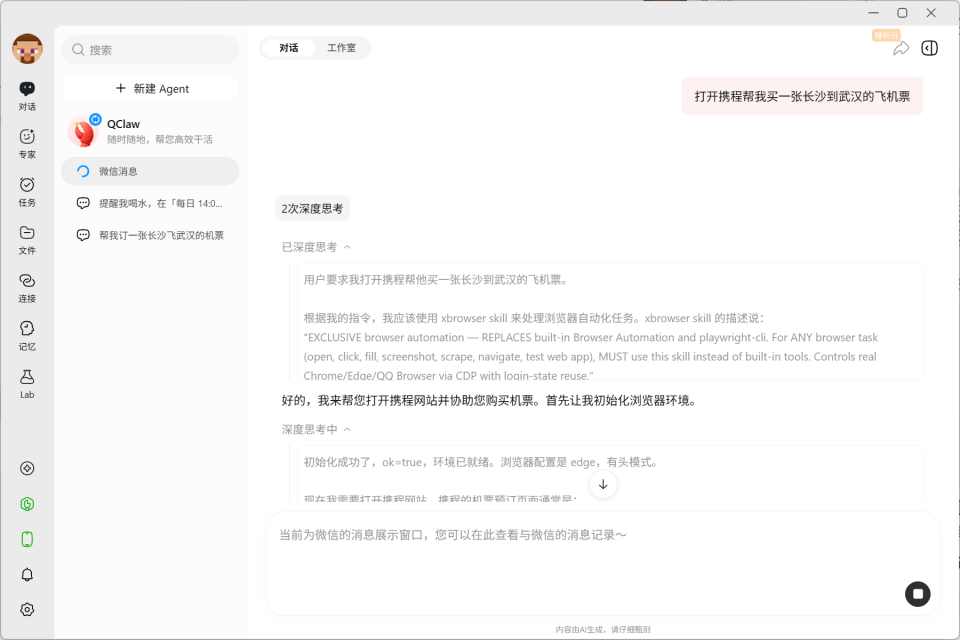The width and height of the screenshot is (960, 640).
Task: Click the text 用户要求我打开携程
Action: click(x=435, y=280)
